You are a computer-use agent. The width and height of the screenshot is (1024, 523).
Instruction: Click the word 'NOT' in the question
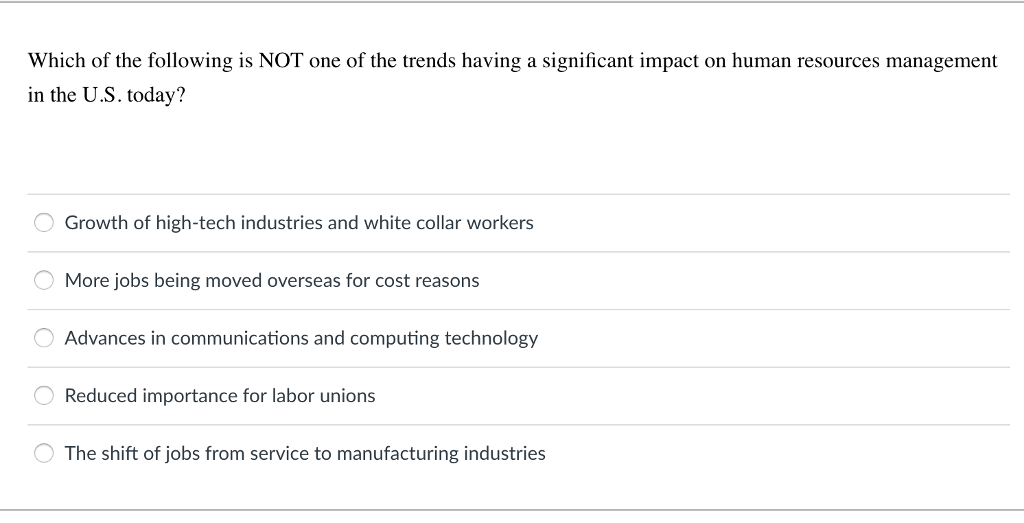[281, 61]
